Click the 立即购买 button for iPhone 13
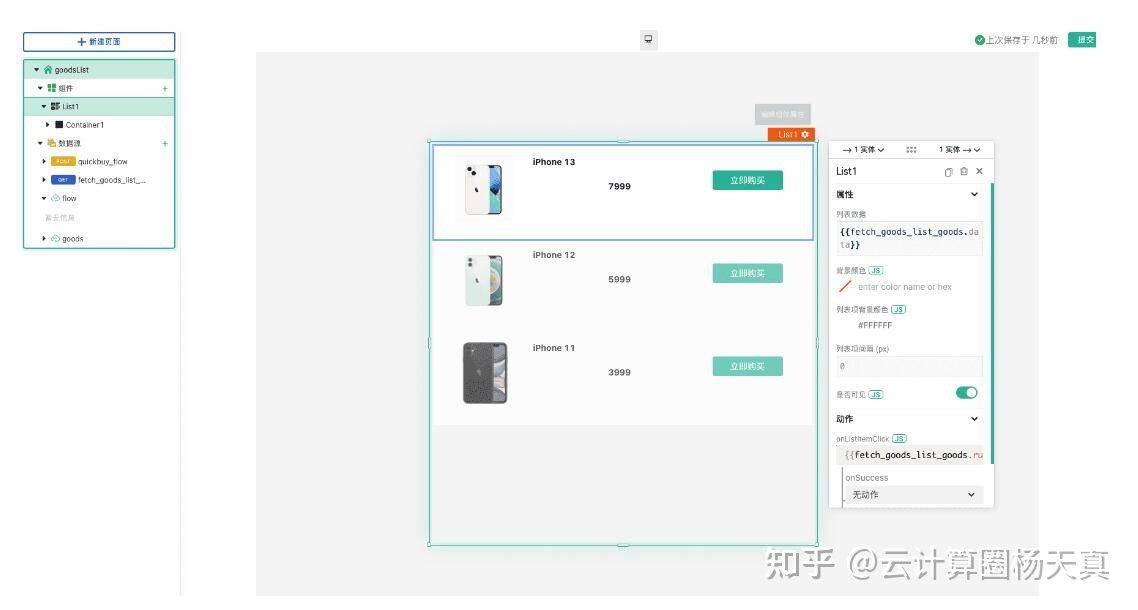Viewport: 1138px width, 610px height. pos(747,180)
